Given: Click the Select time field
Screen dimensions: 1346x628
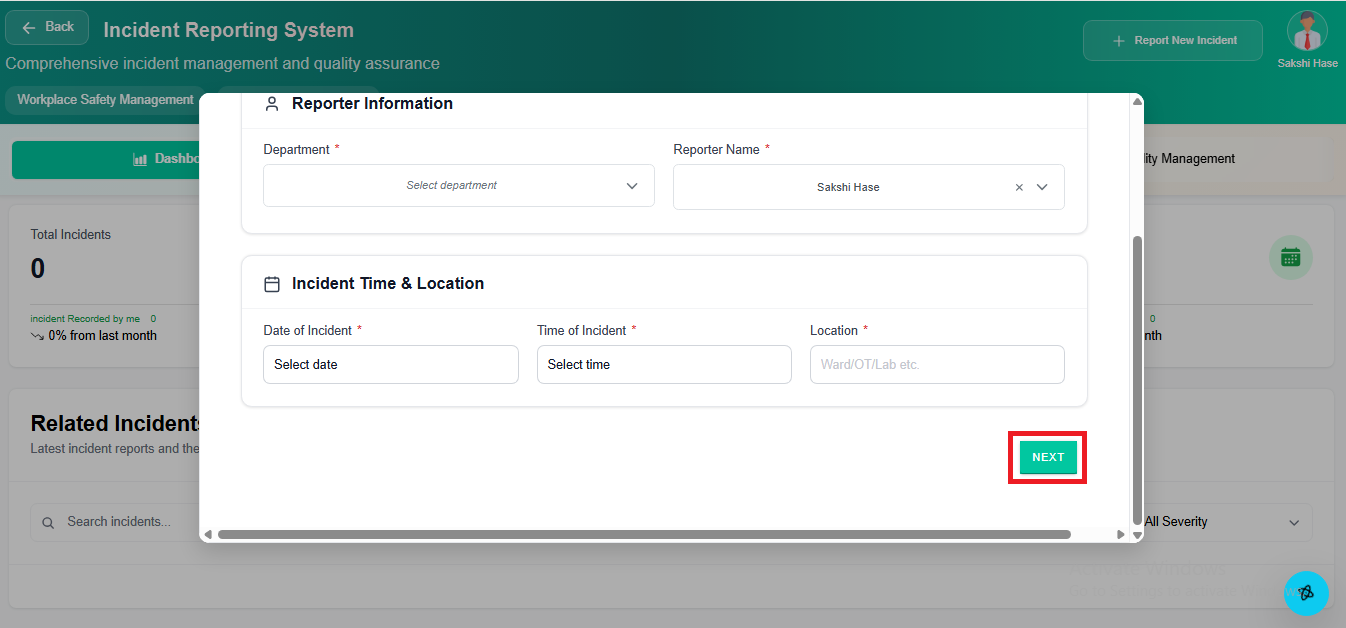Looking at the screenshot, I should [663, 365].
